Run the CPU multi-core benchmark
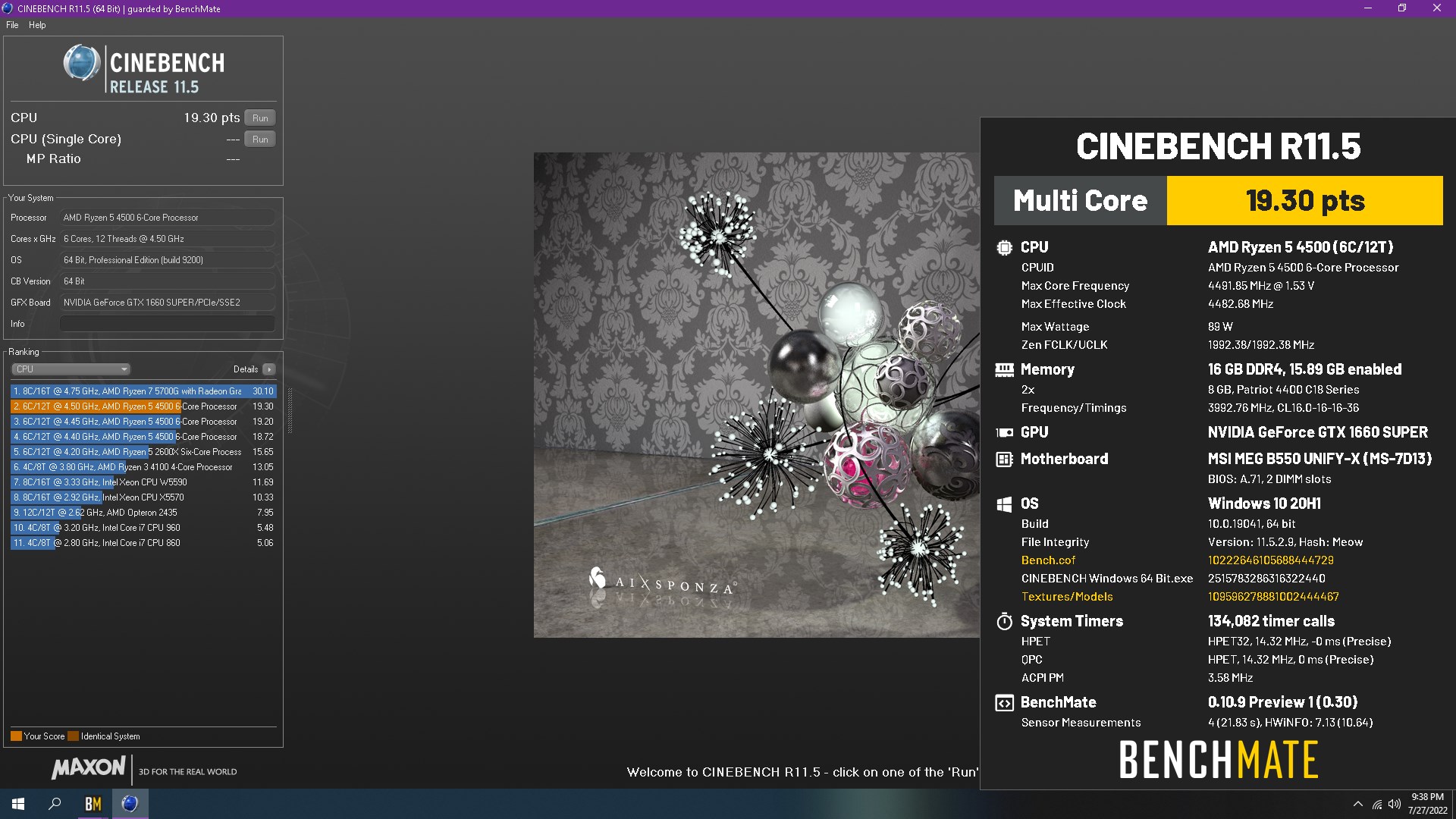Image resolution: width=1456 pixels, height=819 pixels. pyautogui.click(x=260, y=118)
